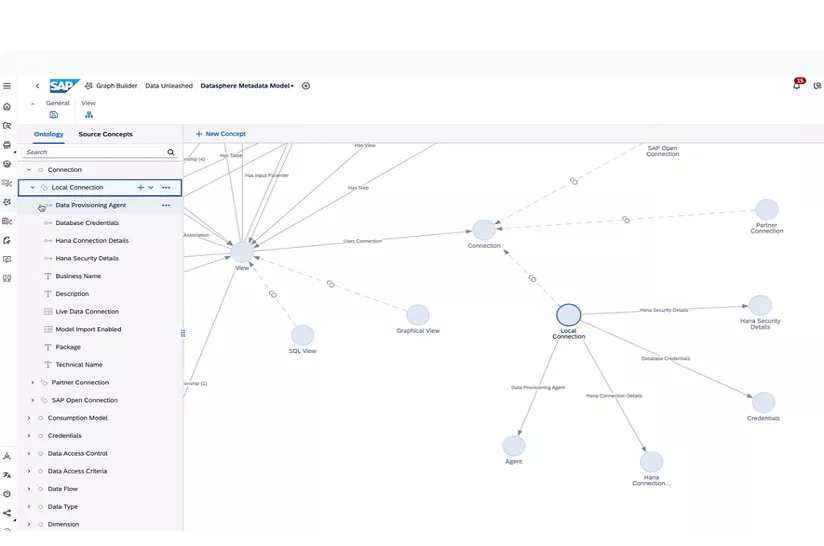Expand the Credentials tree node

pyautogui.click(x=29, y=436)
